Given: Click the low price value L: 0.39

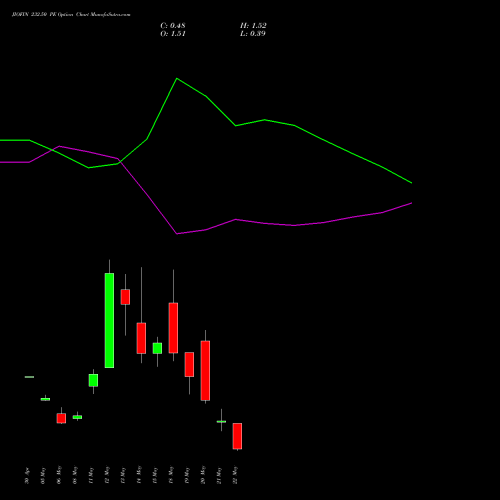Looking at the screenshot, I should point(253,34).
